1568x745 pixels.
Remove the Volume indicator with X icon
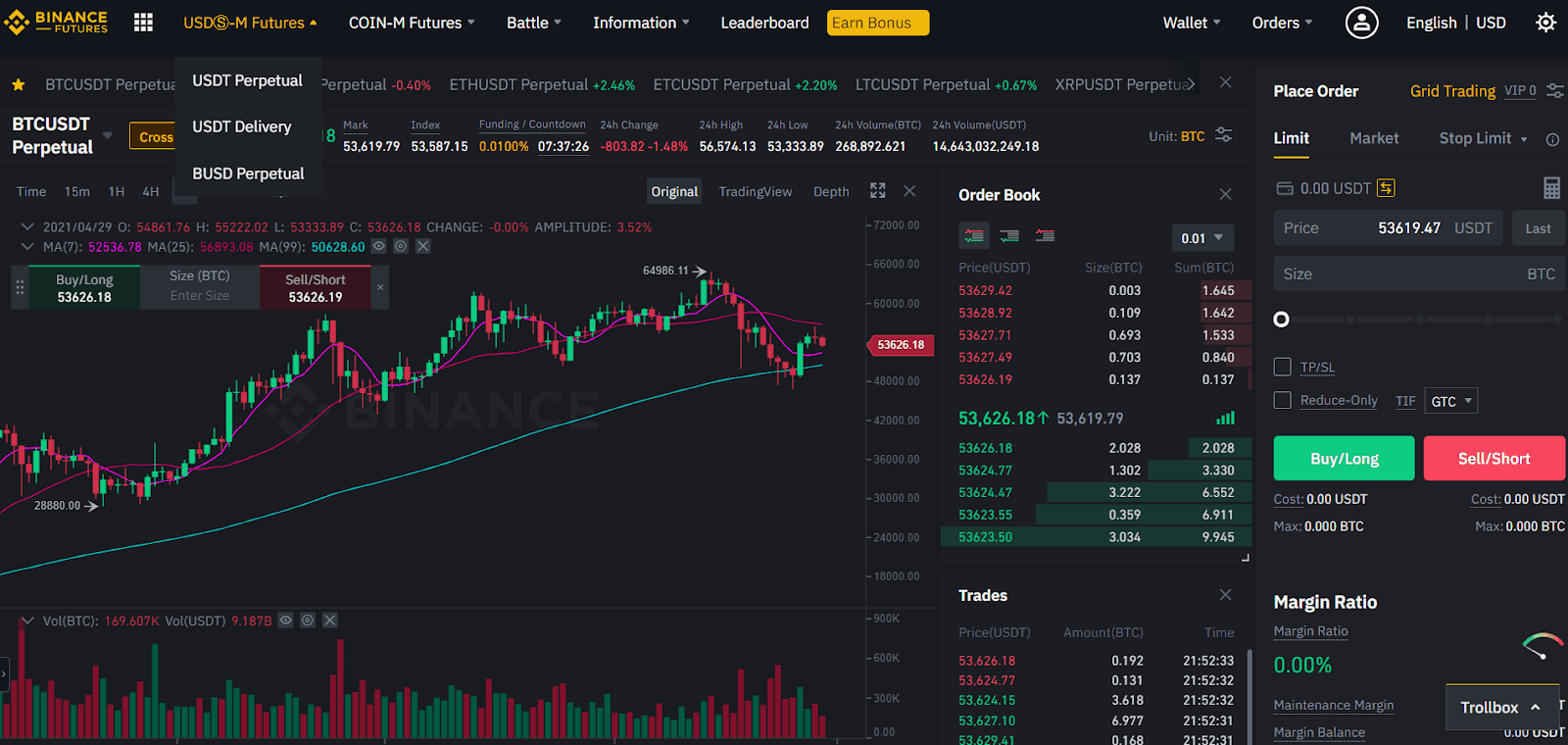tap(330, 621)
